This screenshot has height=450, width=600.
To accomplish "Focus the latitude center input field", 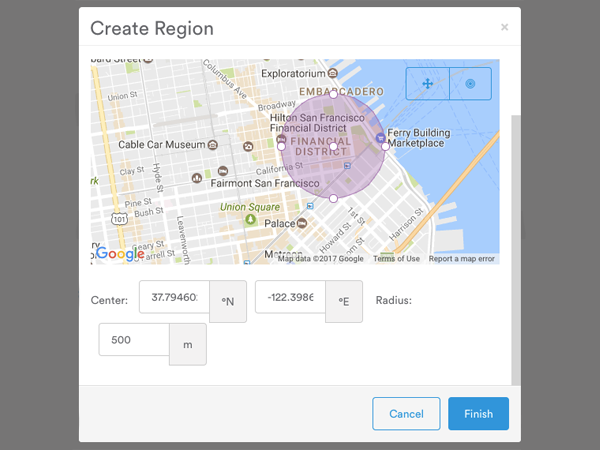I will coord(174,297).
